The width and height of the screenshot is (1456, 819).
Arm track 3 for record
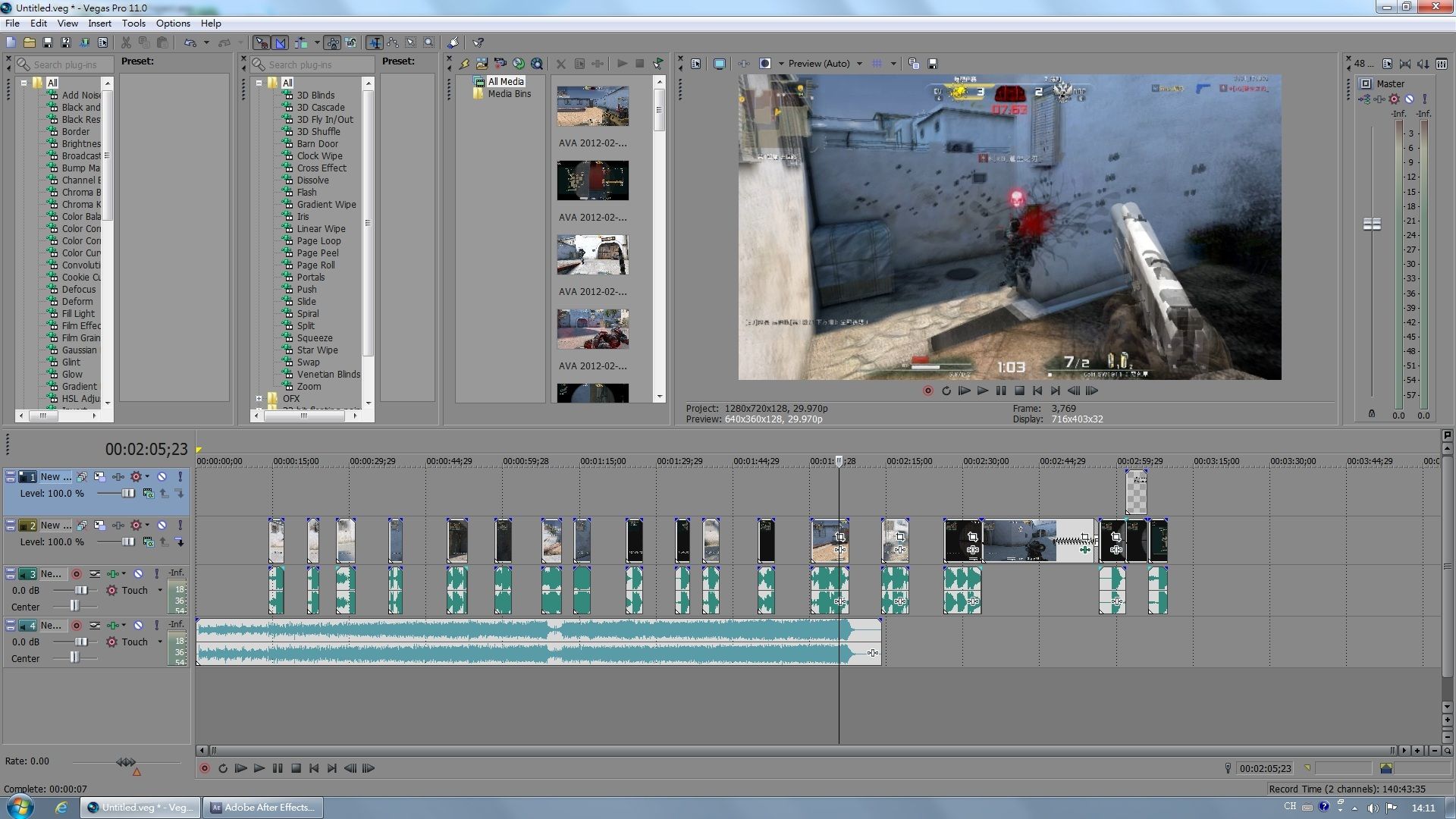pos(76,574)
